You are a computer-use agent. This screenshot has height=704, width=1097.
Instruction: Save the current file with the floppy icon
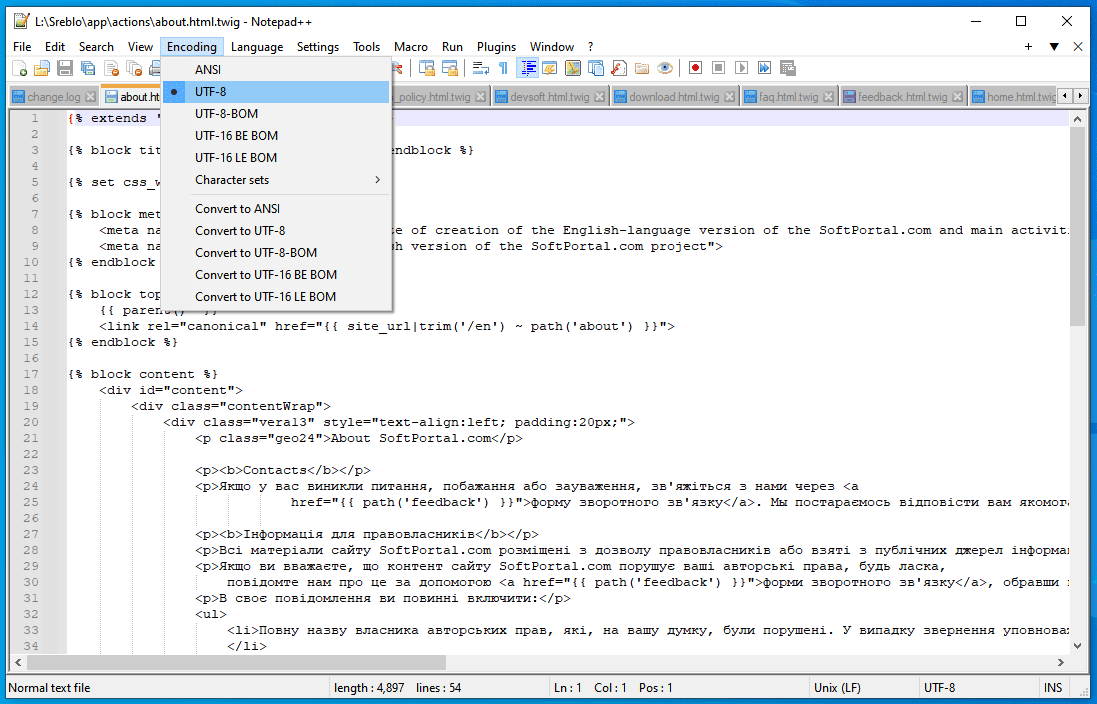(x=65, y=68)
